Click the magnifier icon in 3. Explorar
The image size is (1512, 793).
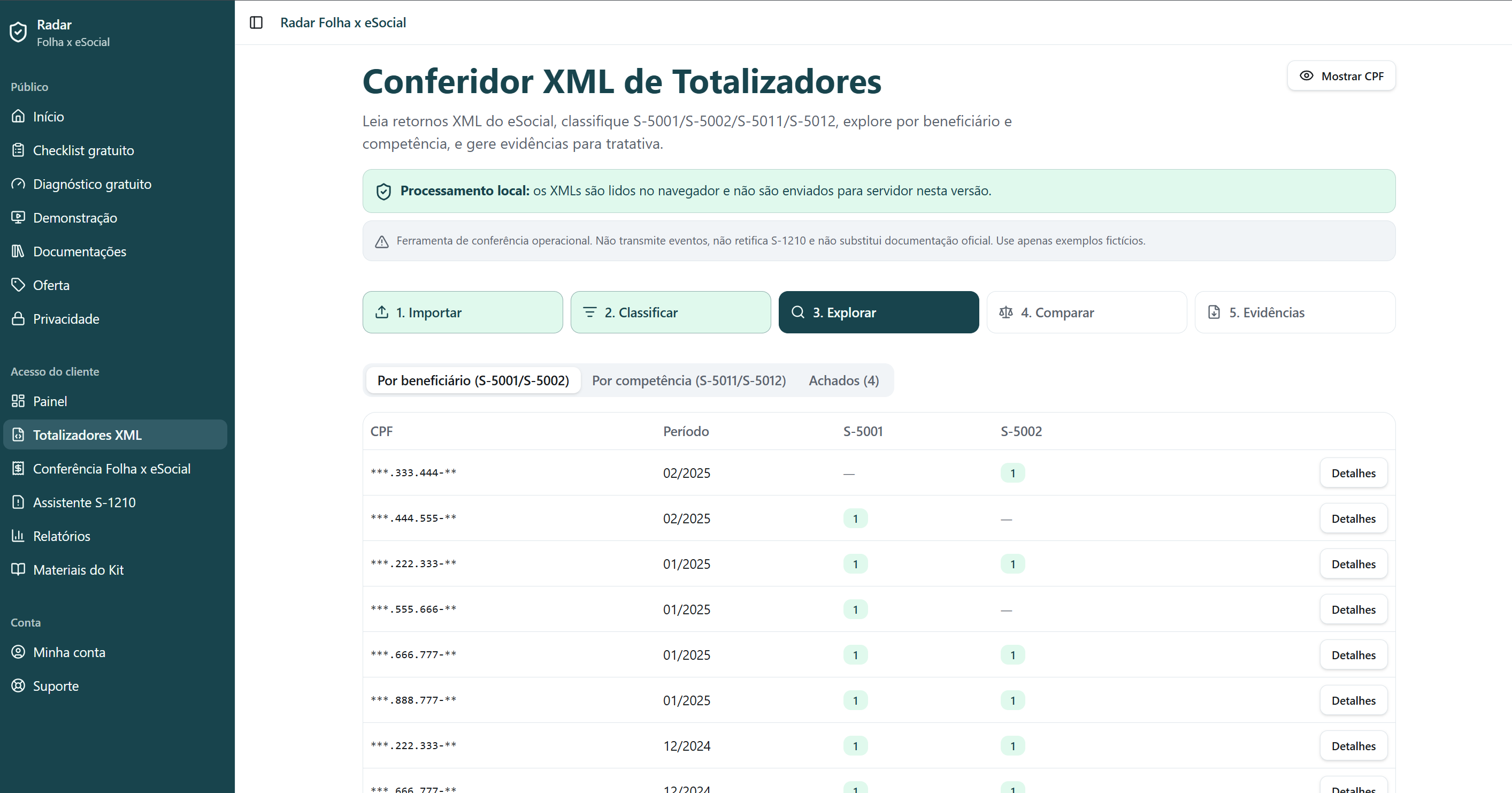tap(797, 312)
